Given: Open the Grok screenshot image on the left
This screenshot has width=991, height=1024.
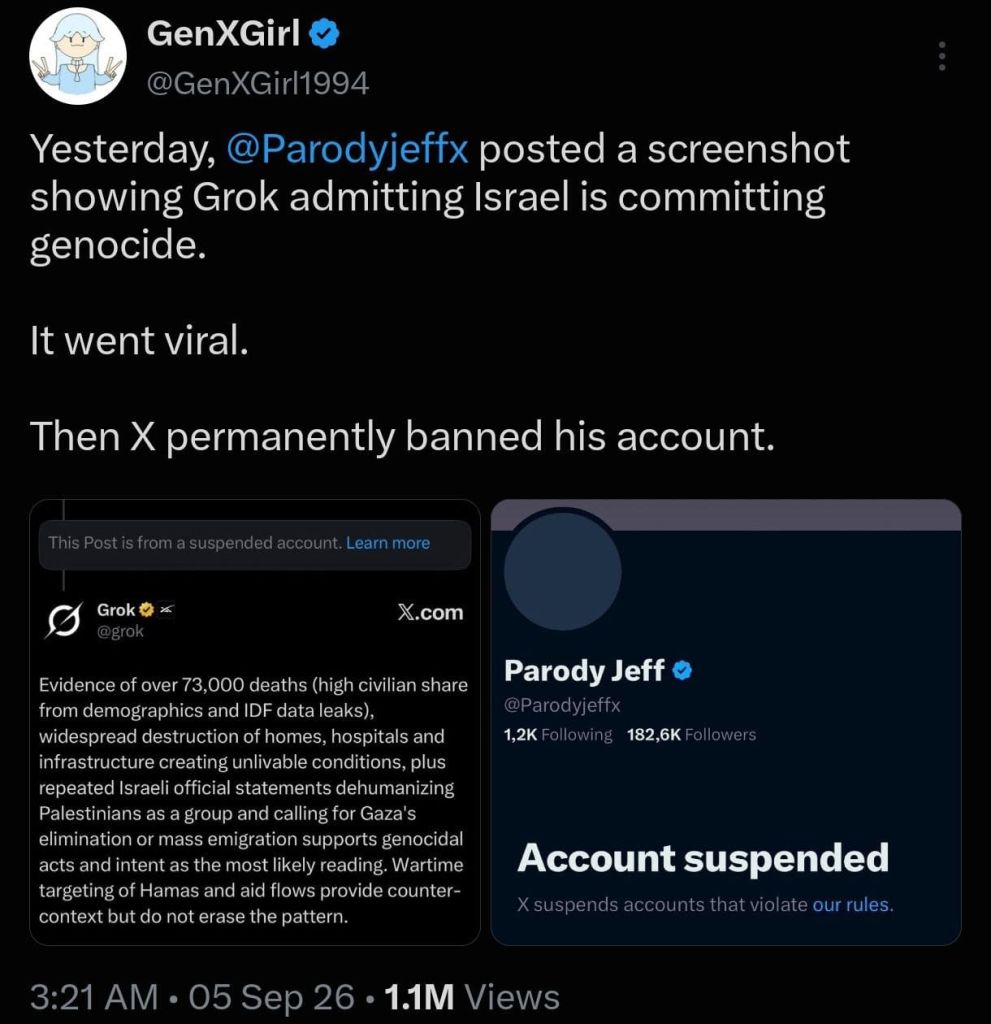Looking at the screenshot, I should [255, 722].
